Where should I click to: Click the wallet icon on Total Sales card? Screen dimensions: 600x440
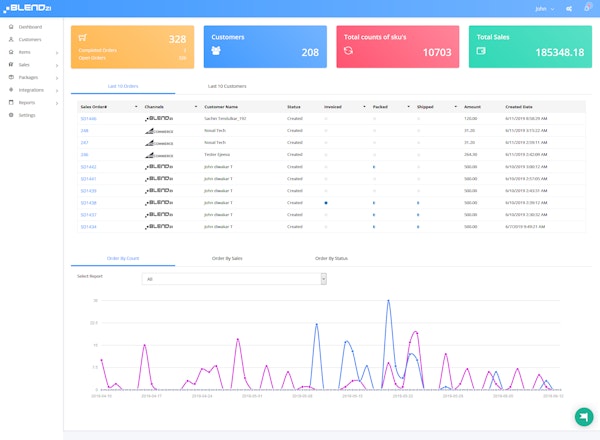pyautogui.click(x=481, y=50)
